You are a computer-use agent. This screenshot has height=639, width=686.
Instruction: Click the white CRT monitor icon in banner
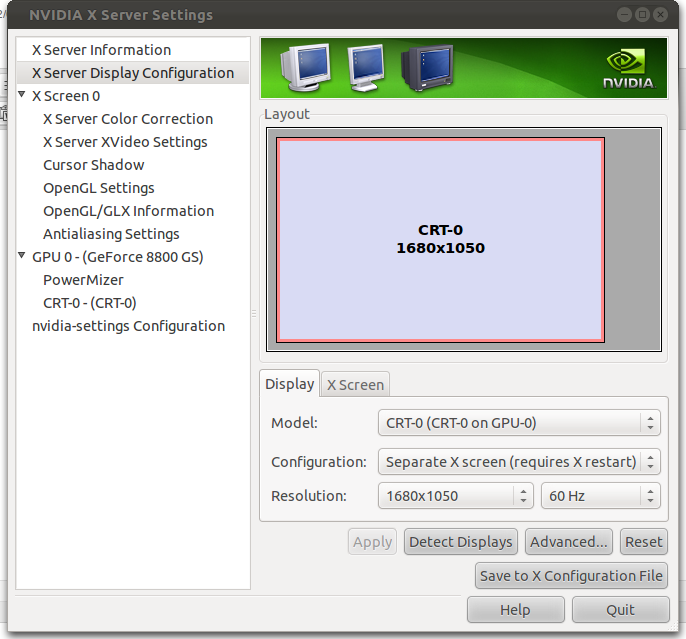(305, 67)
